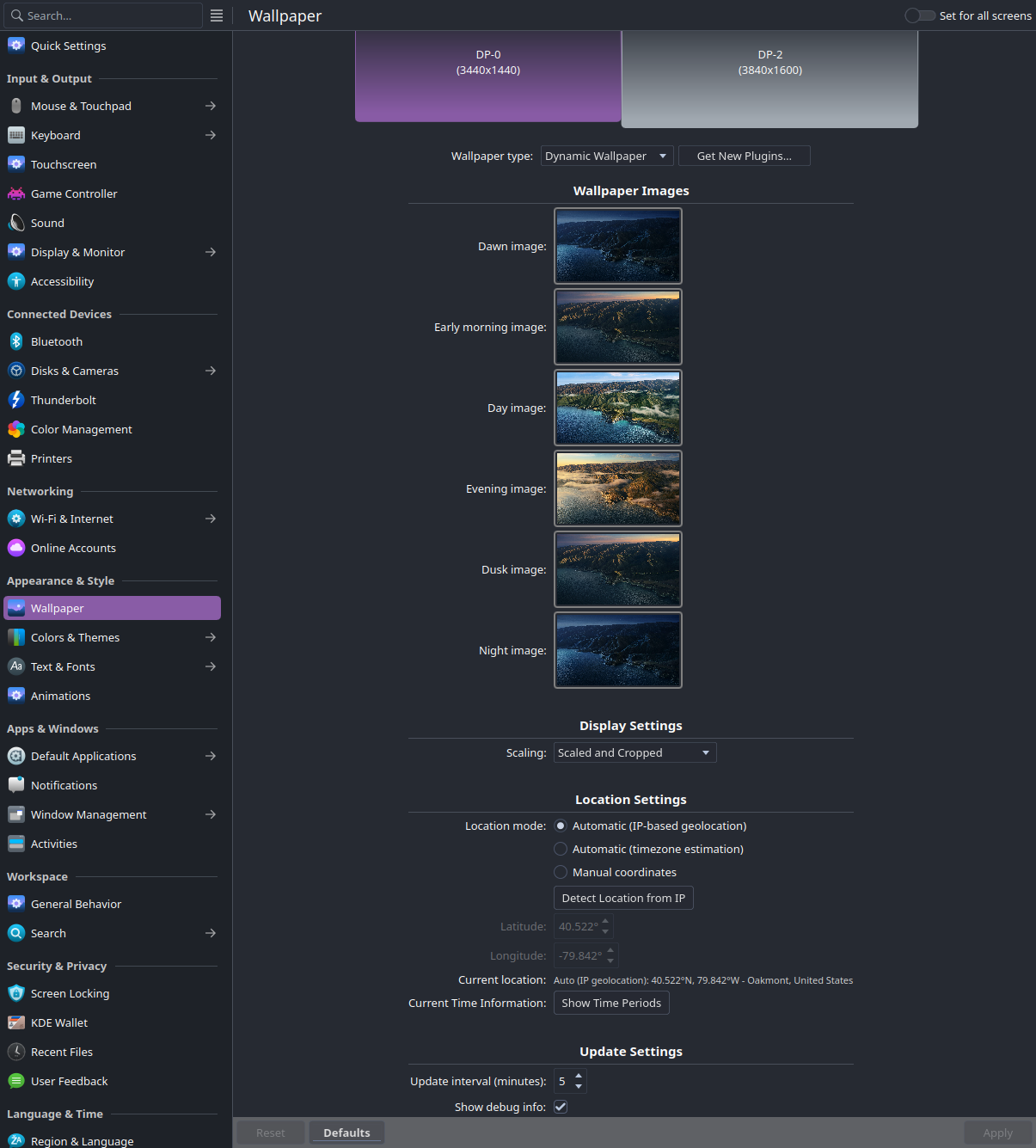Click the Search magnifier icon in Workspace
This screenshot has width=1036, height=1148.
pyautogui.click(x=16, y=933)
